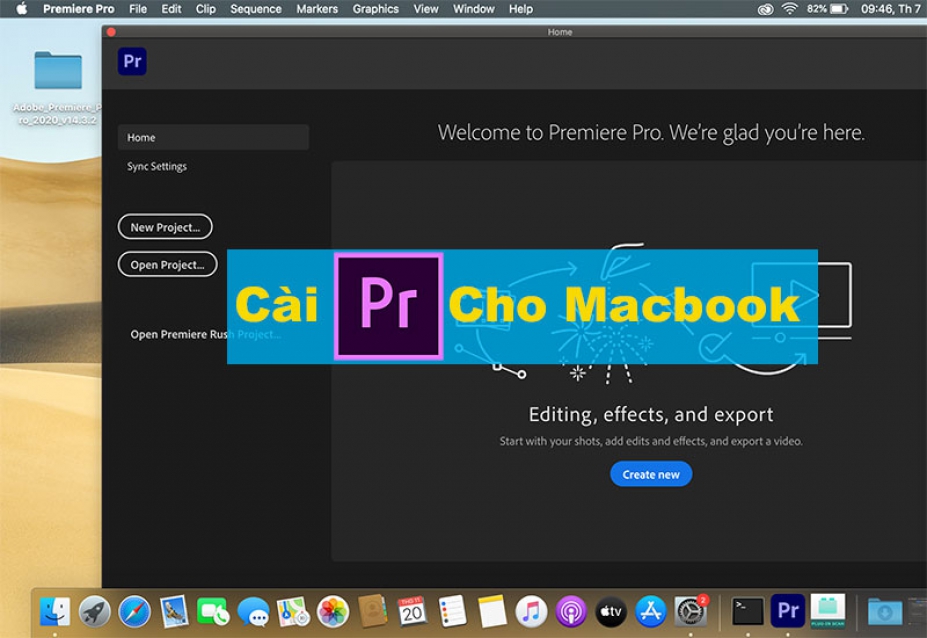Viewport: 927px width, 638px height.
Task: Open Terminal from the dock
Action: [748, 611]
